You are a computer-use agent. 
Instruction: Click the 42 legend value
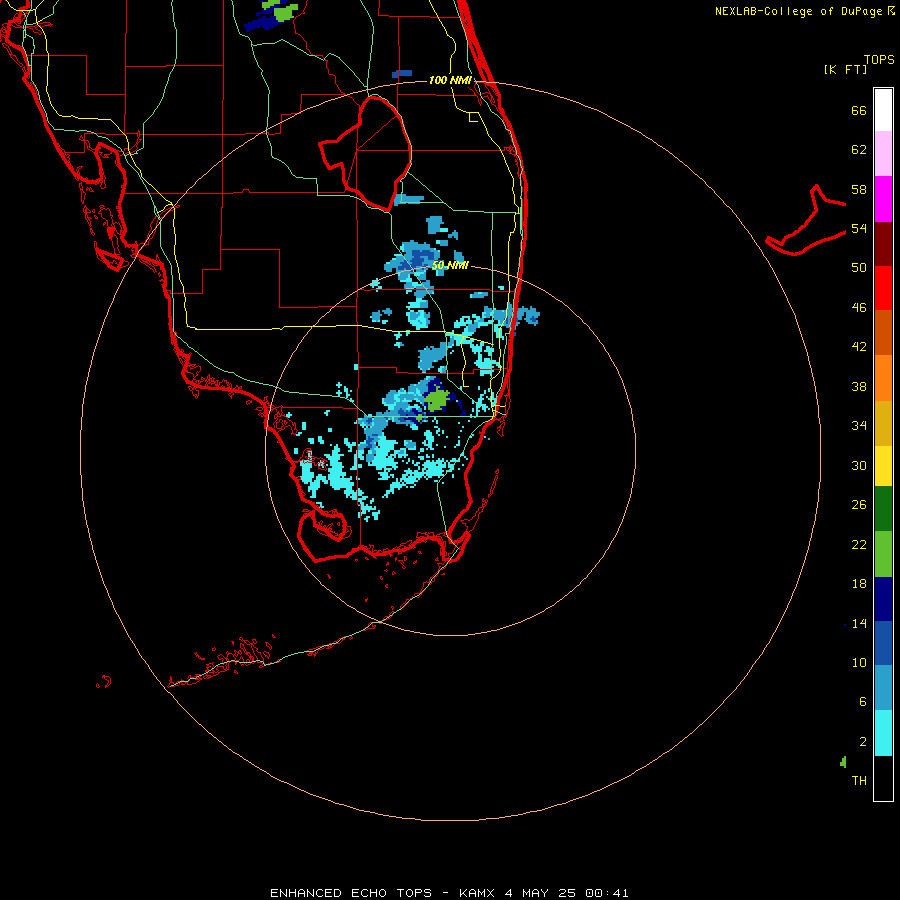(859, 346)
